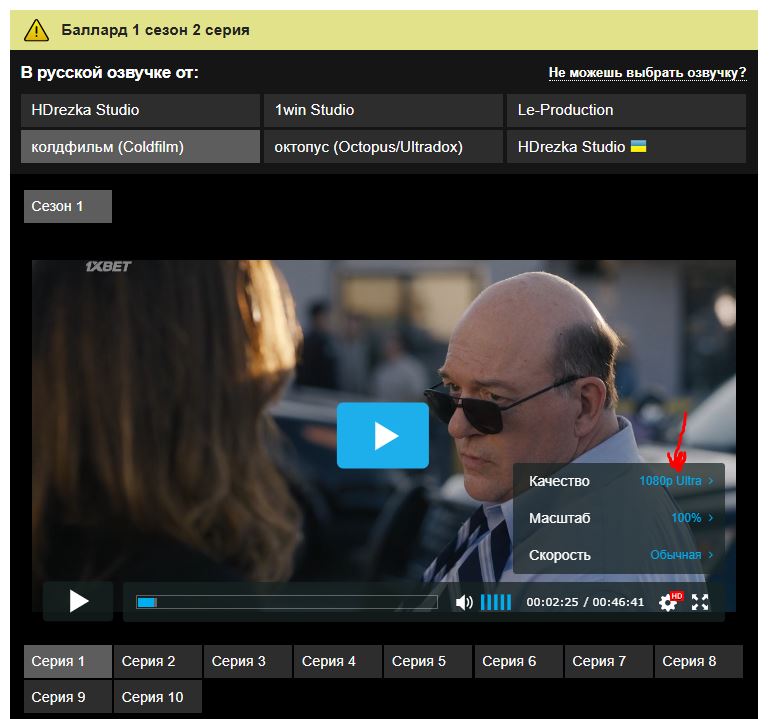Select HDrezka Studio voiceover

click(140, 110)
